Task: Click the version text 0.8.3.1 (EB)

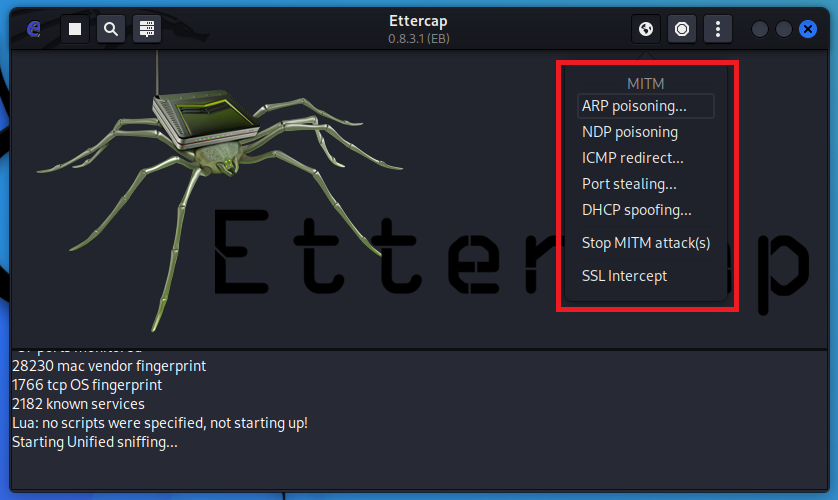Action: coord(419,38)
